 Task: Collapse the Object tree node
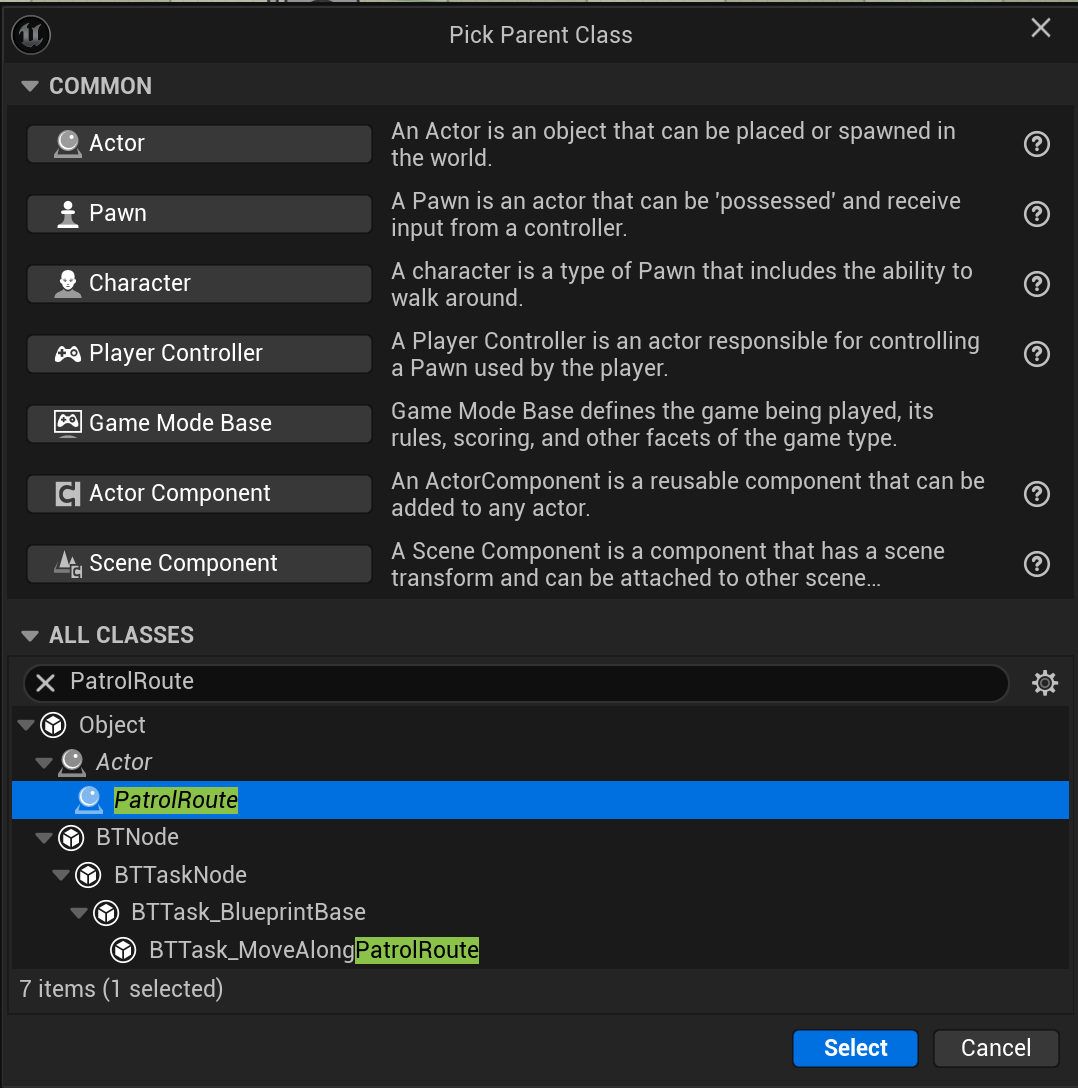(26, 725)
